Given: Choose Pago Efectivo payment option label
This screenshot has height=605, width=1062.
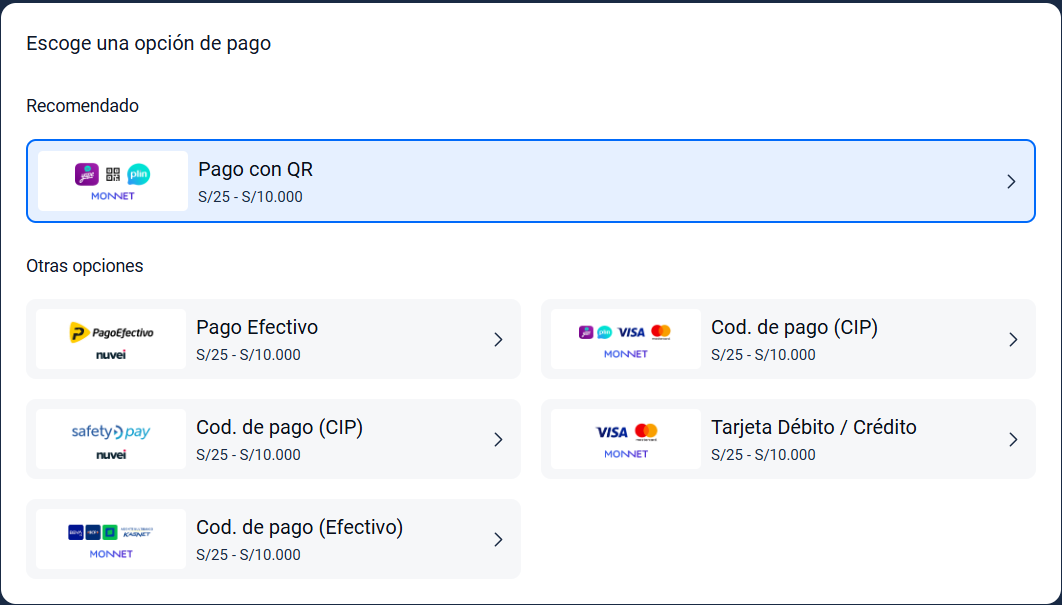Looking at the screenshot, I should click(x=257, y=327).
